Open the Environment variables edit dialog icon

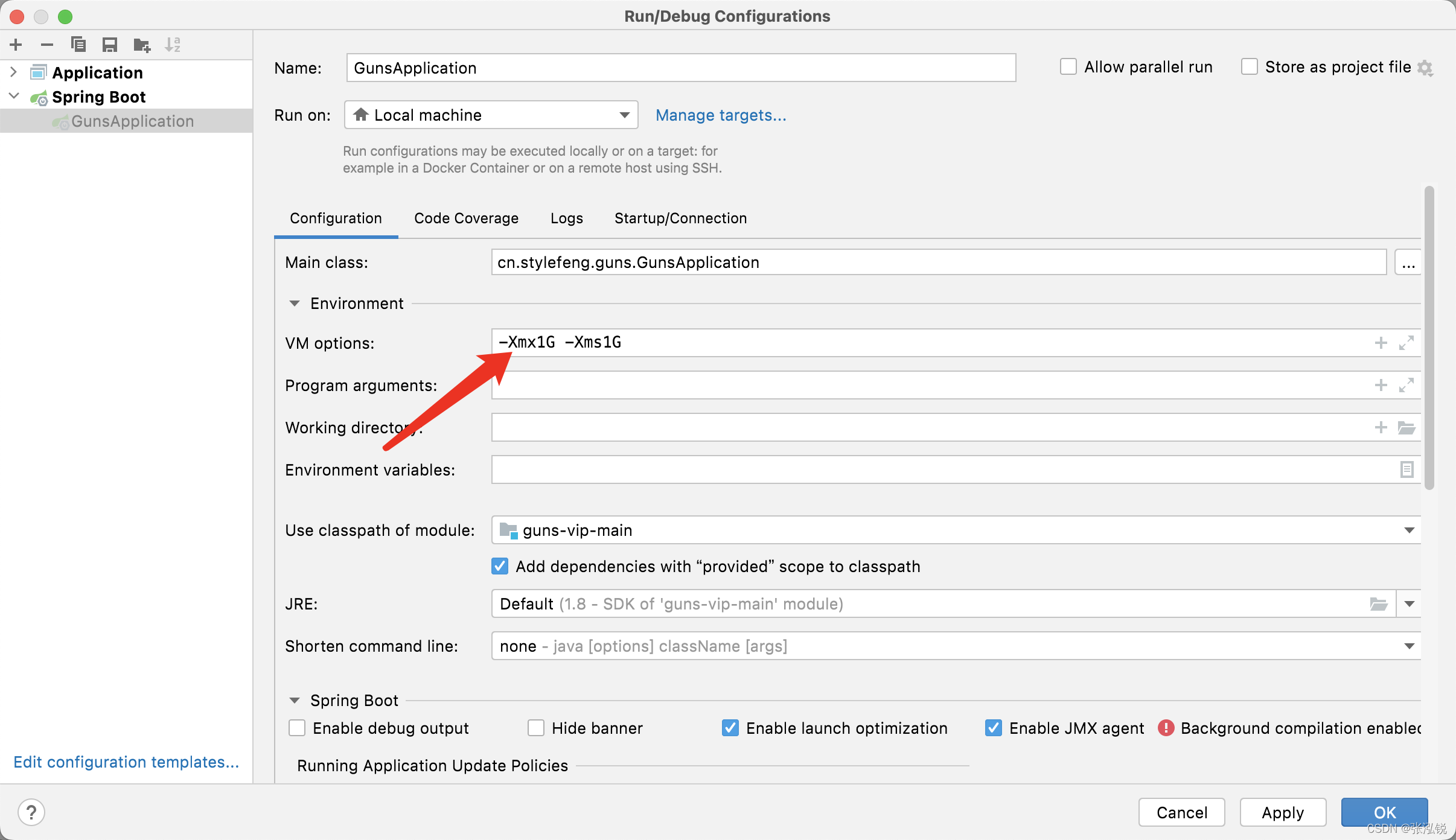1407,469
